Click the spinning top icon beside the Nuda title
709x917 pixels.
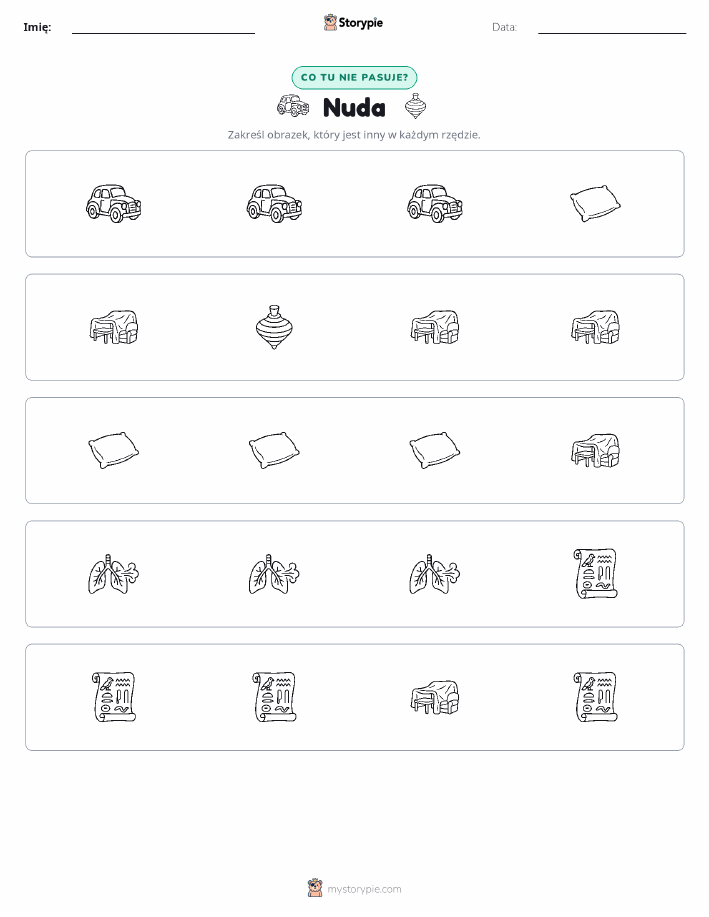415,106
